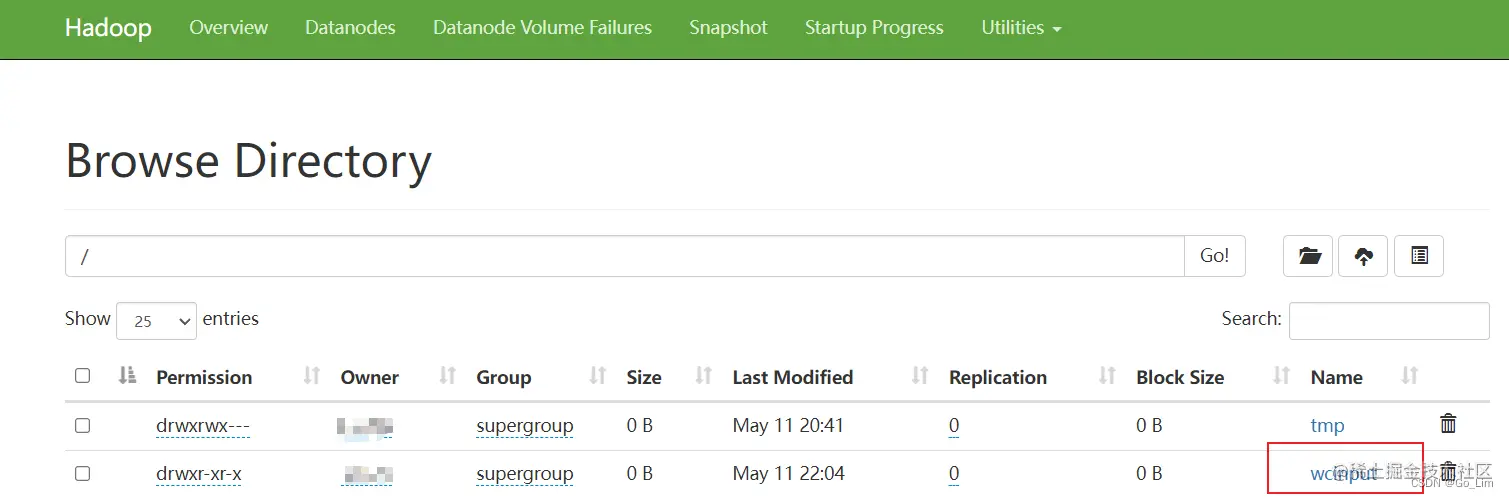Sort by Name column arrows
The height and width of the screenshot is (498, 1509).
click(x=1410, y=376)
